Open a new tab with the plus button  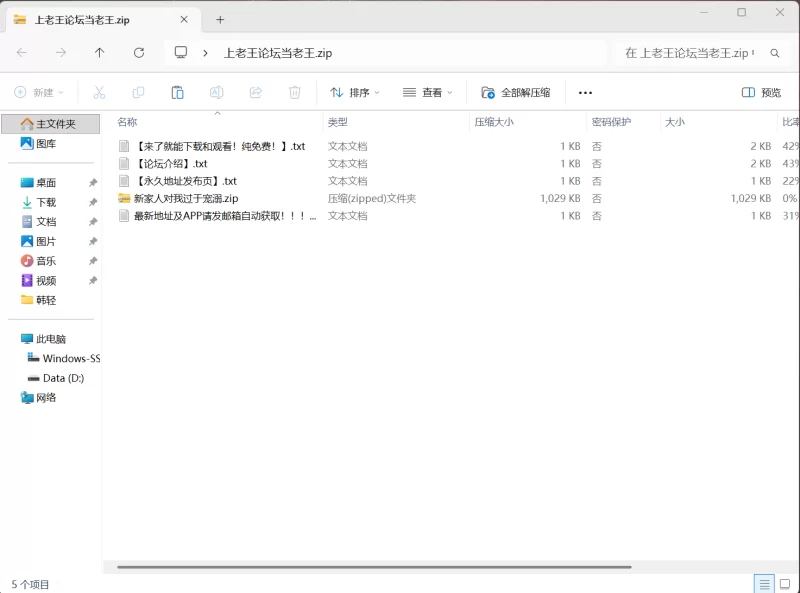tap(220, 19)
